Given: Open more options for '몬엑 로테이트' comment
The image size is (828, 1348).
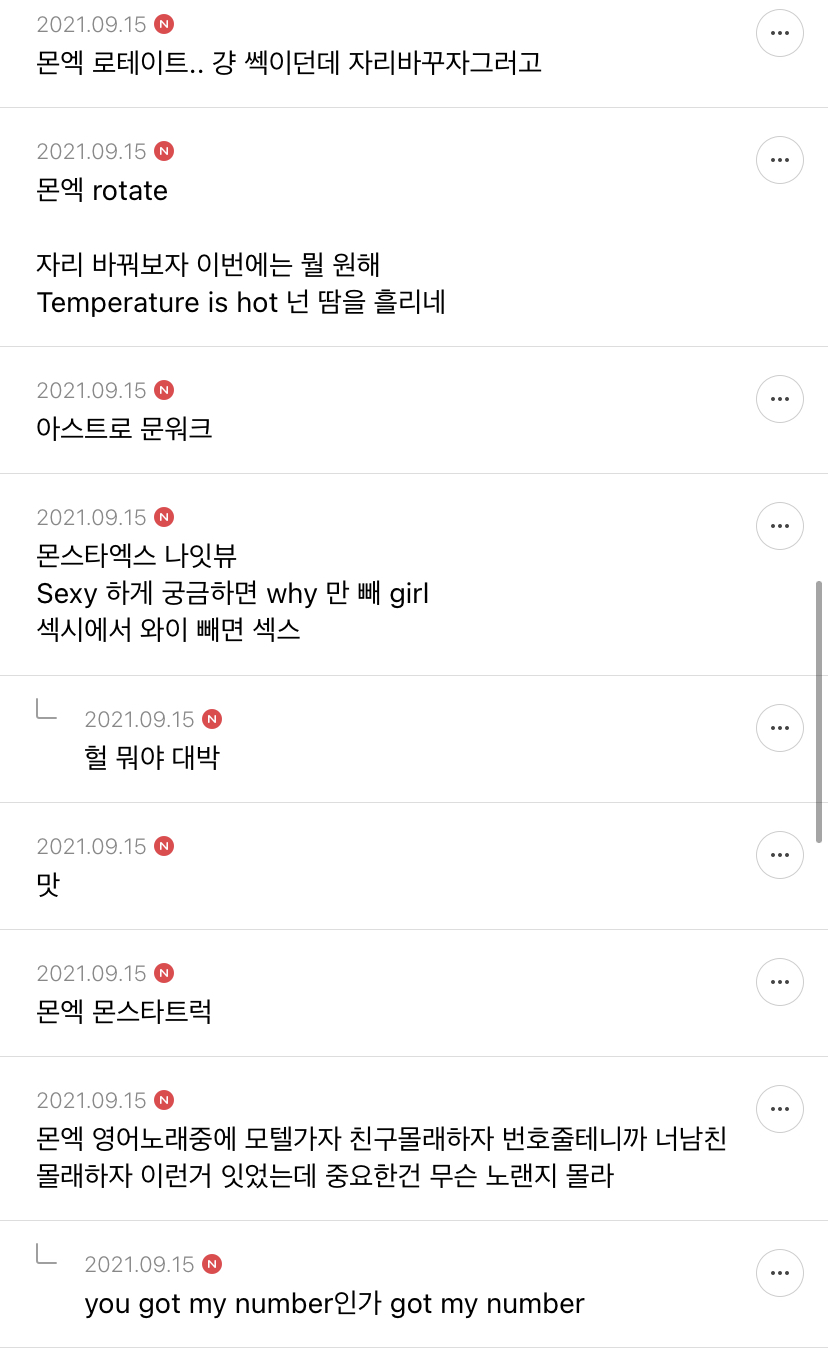Looking at the screenshot, I should [x=780, y=33].
